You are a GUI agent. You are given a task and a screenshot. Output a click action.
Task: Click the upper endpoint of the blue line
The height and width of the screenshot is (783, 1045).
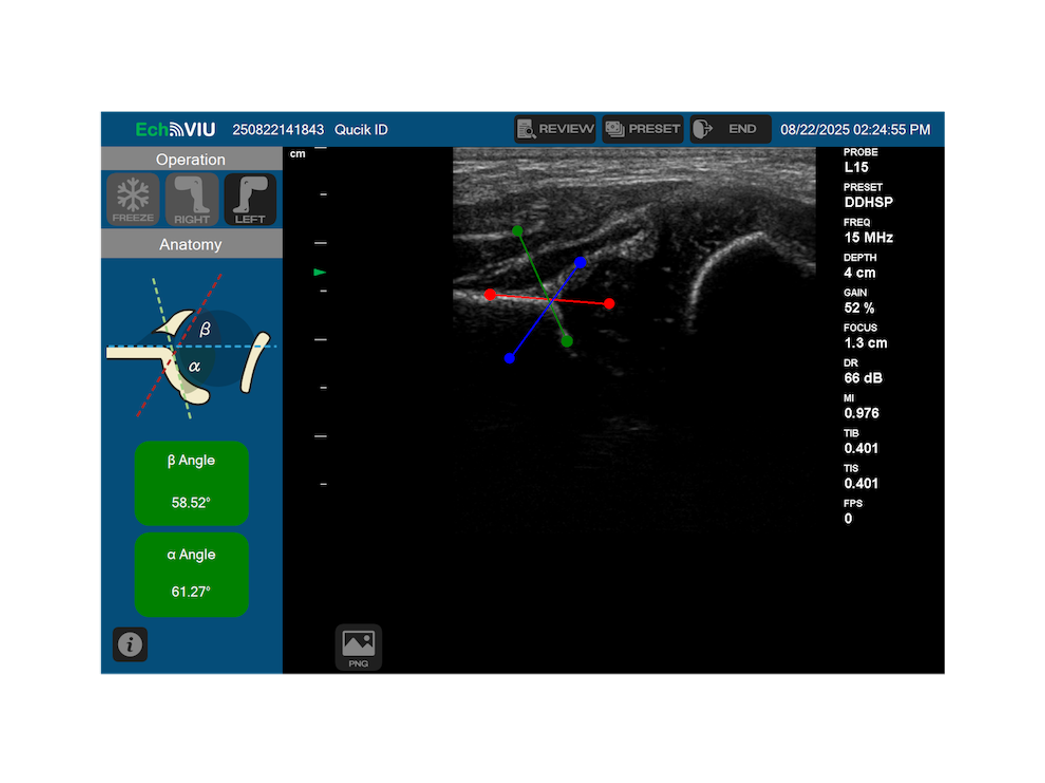[x=580, y=263]
